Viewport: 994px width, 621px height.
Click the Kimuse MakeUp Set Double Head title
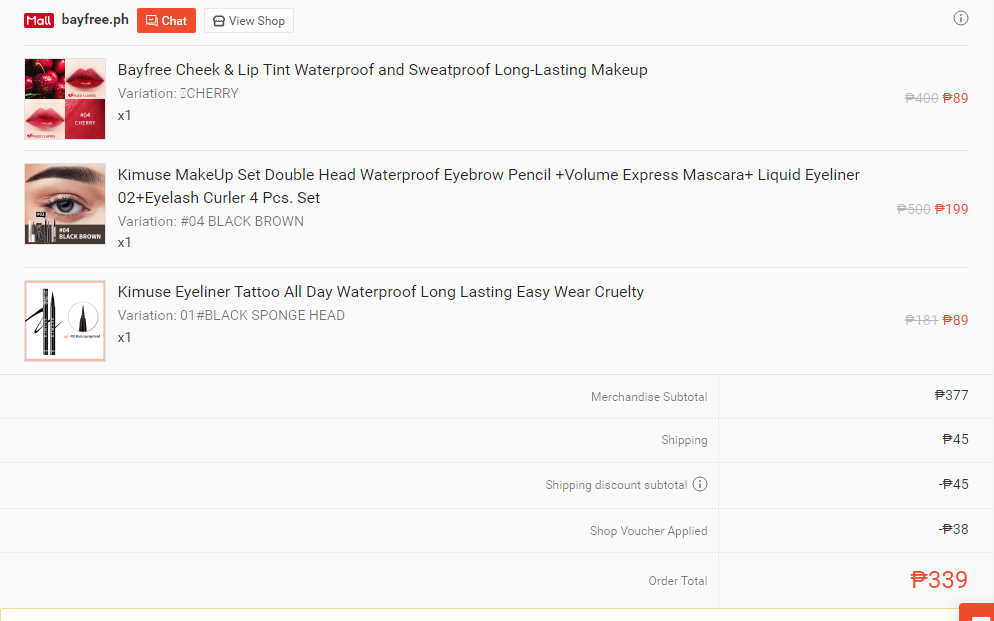click(489, 186)
